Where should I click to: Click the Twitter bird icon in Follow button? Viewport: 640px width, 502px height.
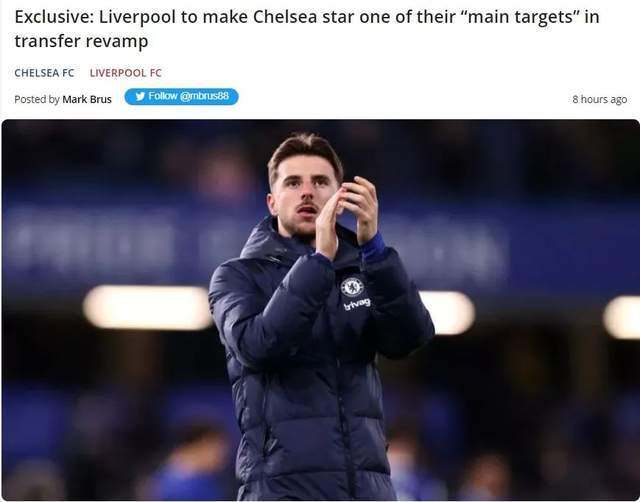coord(140,97)
